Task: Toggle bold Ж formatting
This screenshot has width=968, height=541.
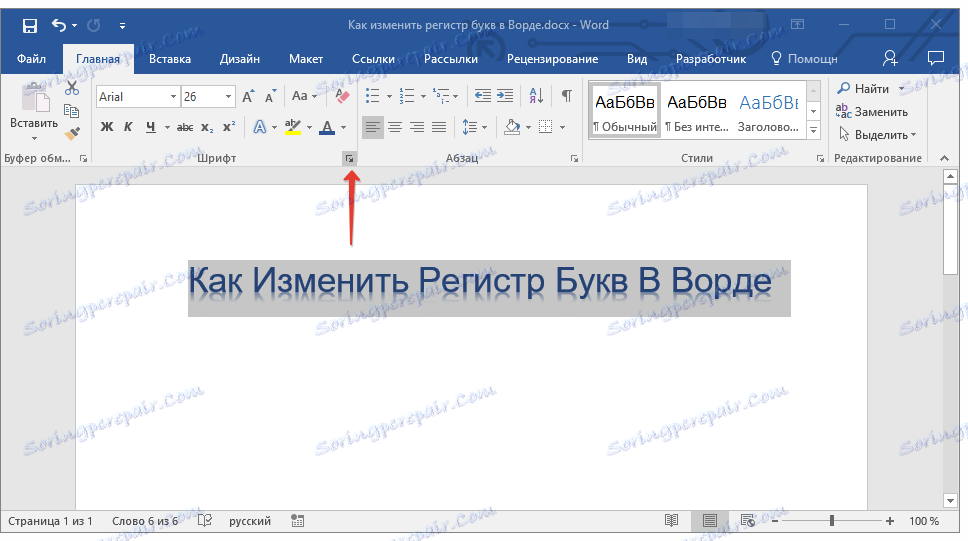Action: click(x=107, y=127)
